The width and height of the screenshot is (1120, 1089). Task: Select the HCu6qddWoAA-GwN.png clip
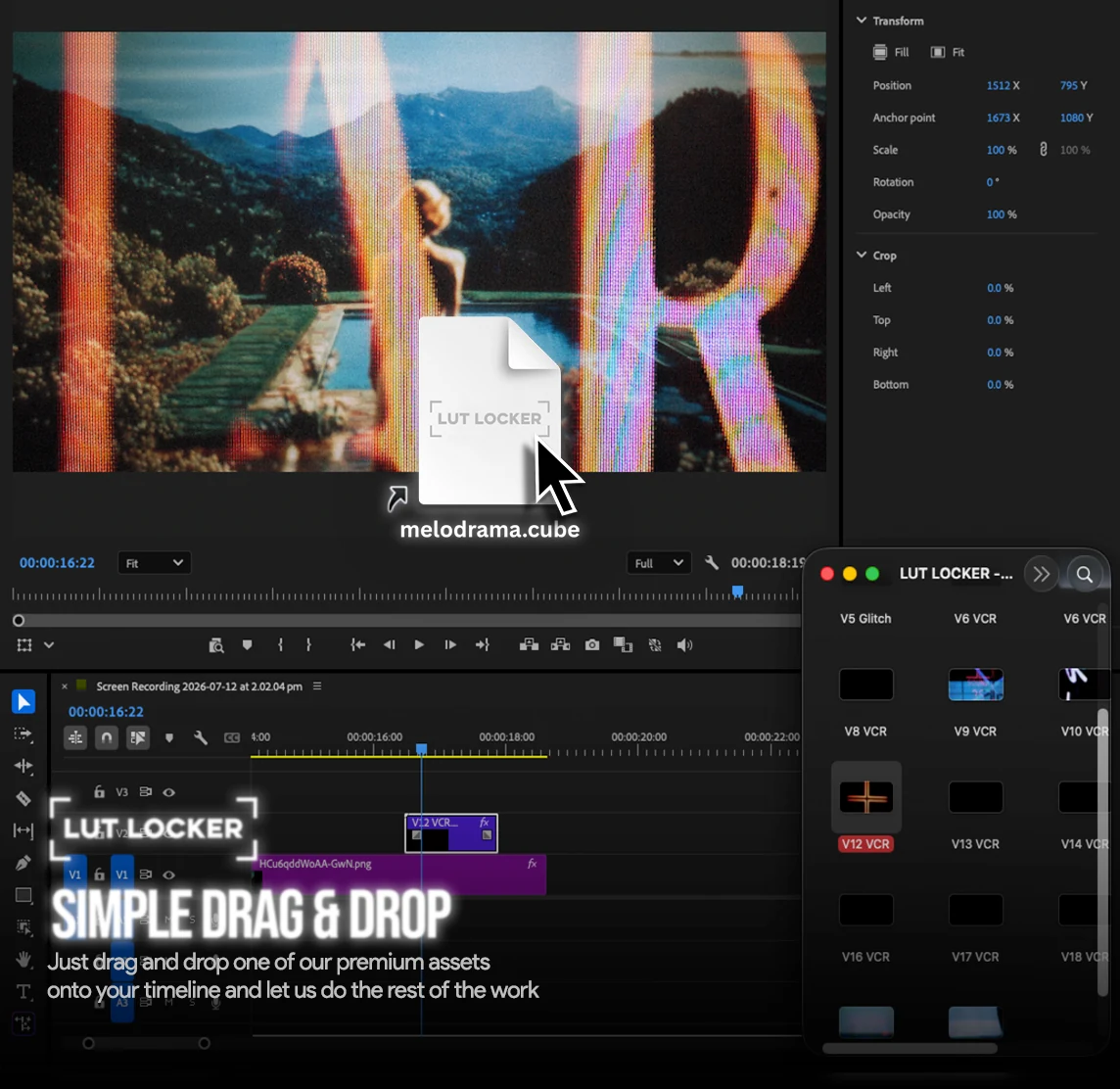(x=399, y=875)
